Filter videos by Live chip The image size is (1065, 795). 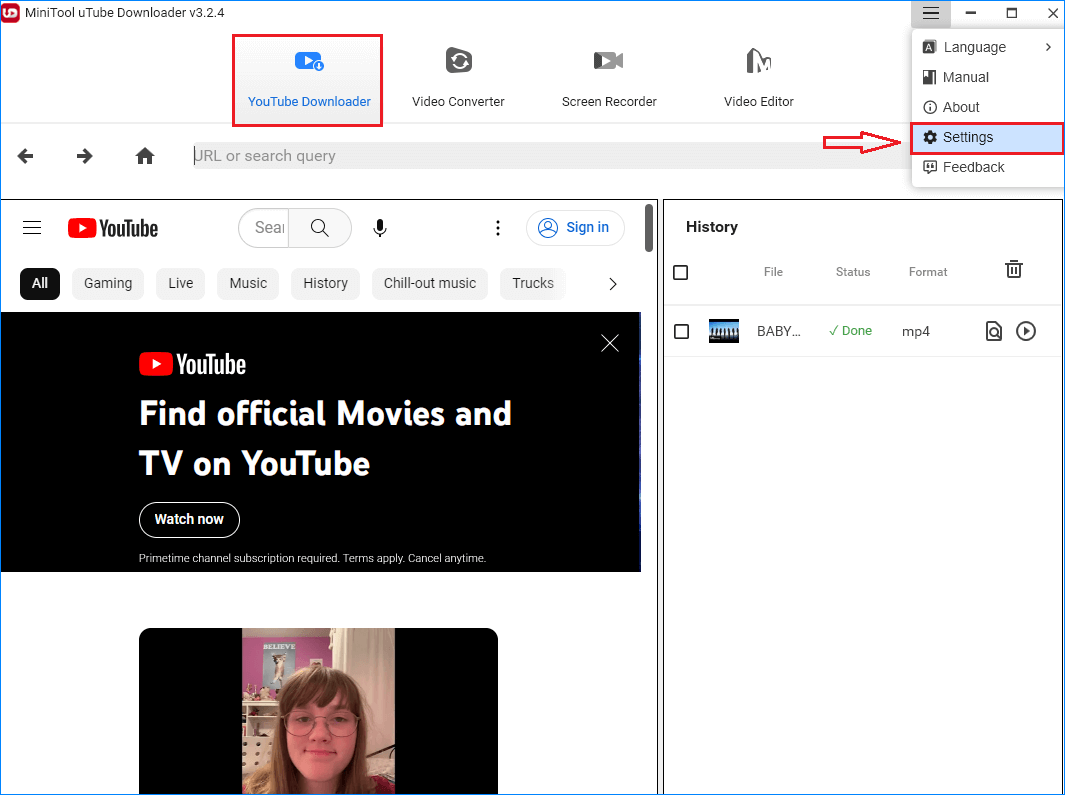point(181,283)
